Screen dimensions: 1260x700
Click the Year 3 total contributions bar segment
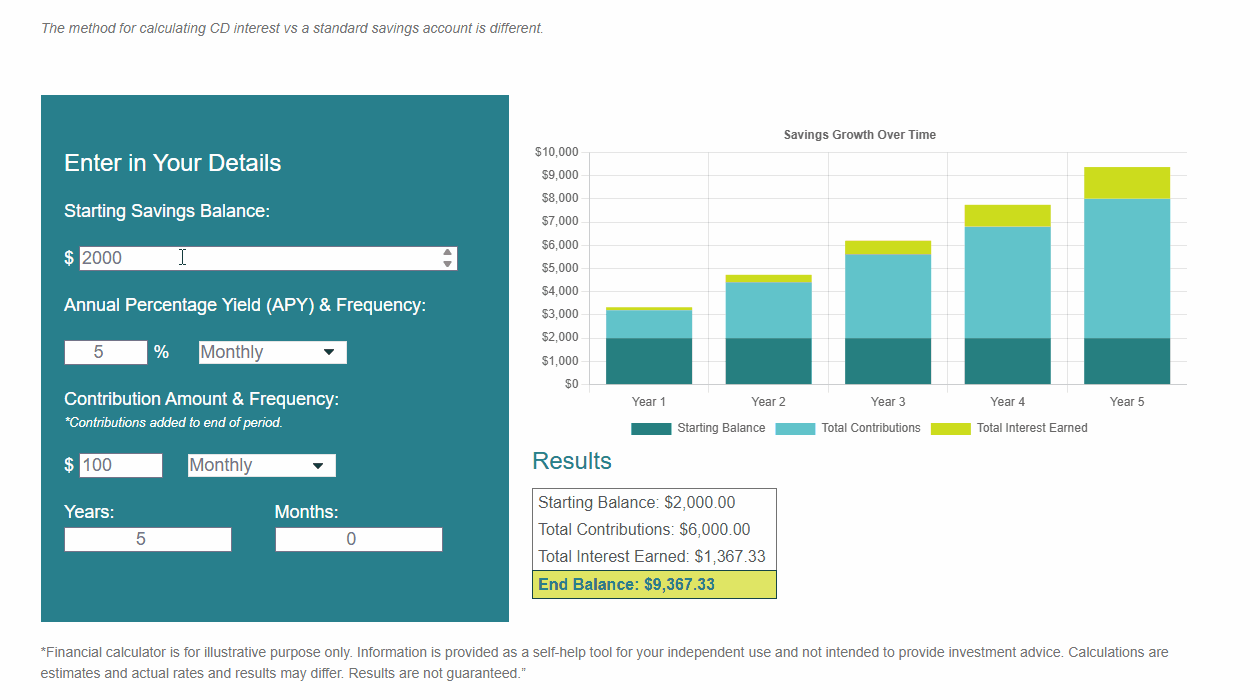[x=887, y=296]
